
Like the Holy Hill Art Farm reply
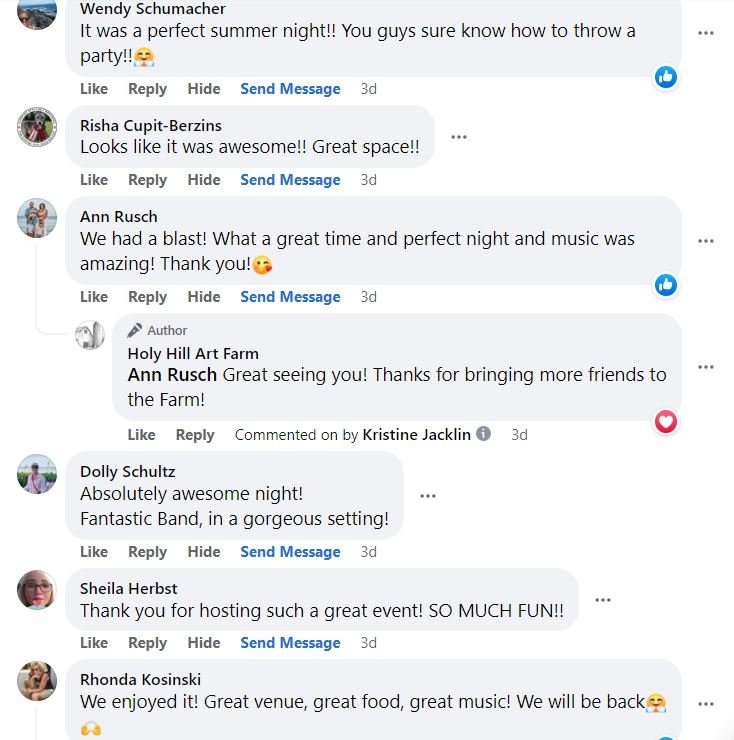point(141,435)
